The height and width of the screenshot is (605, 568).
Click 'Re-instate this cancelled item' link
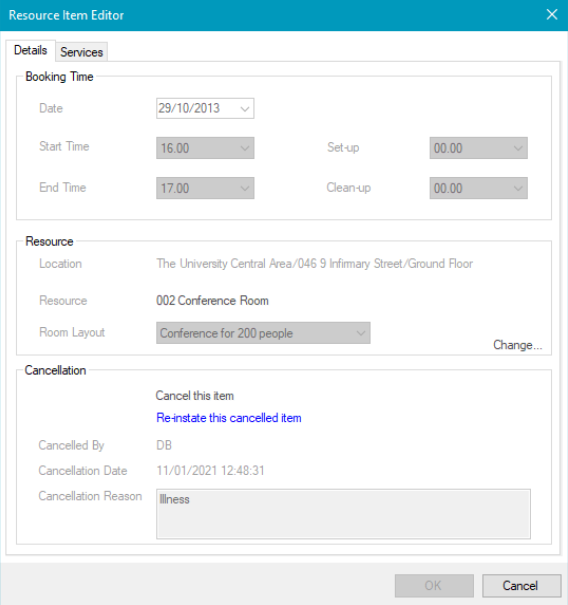[x=229, y=418]
